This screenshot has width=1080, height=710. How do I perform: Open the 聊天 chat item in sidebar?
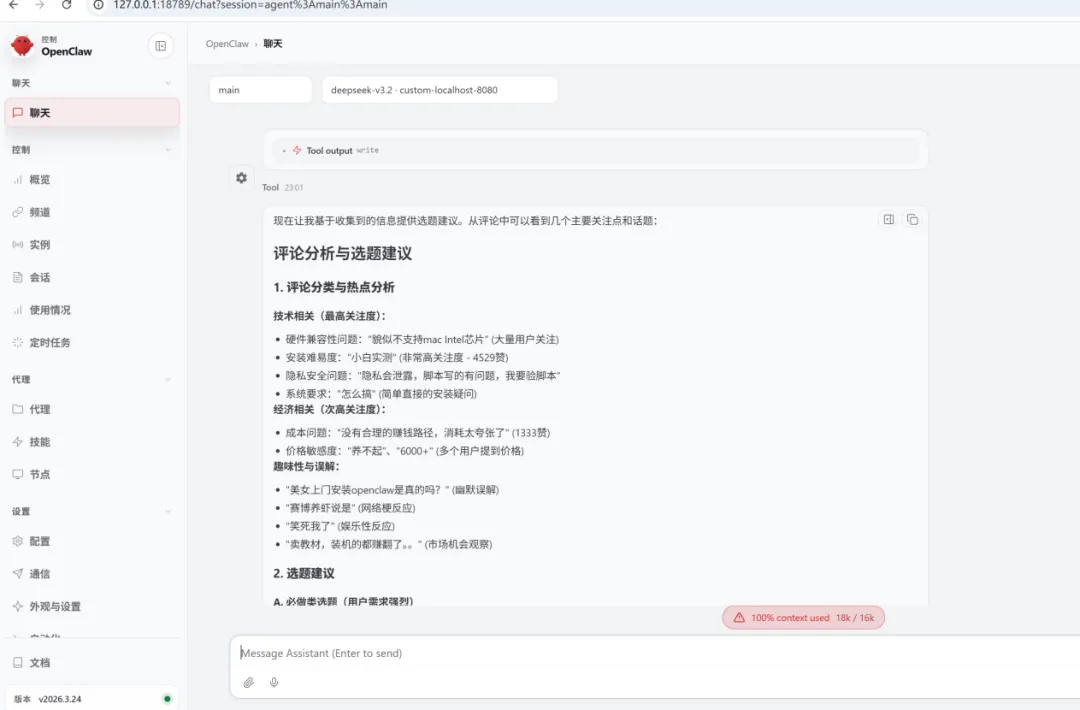click(92, 113)
